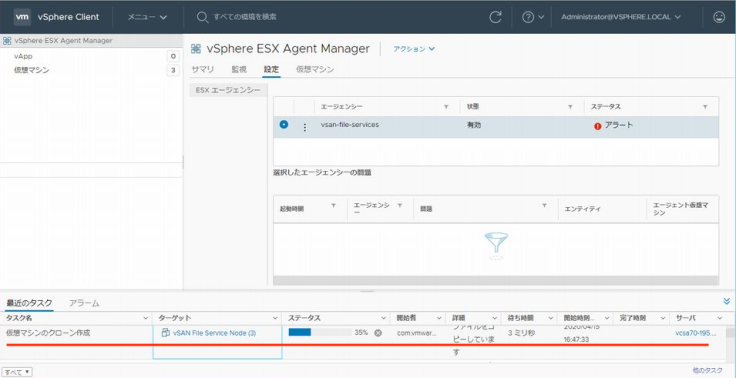Switch to the 設定 tab
Screen dimensions: 736x378
click(x=271, y=69)
